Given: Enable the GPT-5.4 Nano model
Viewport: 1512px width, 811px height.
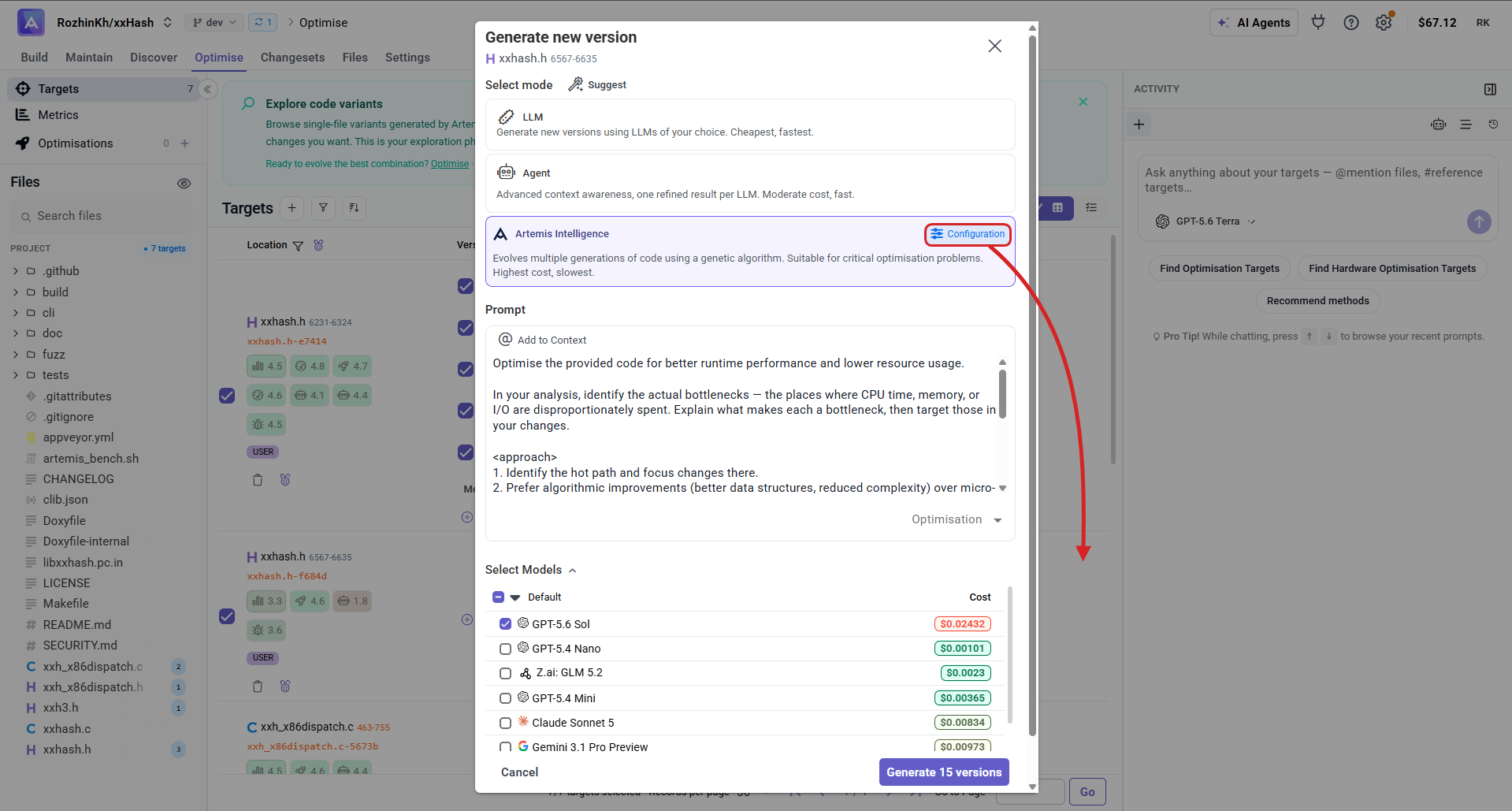Looking at the screenshot, I should tap(506, 649).
